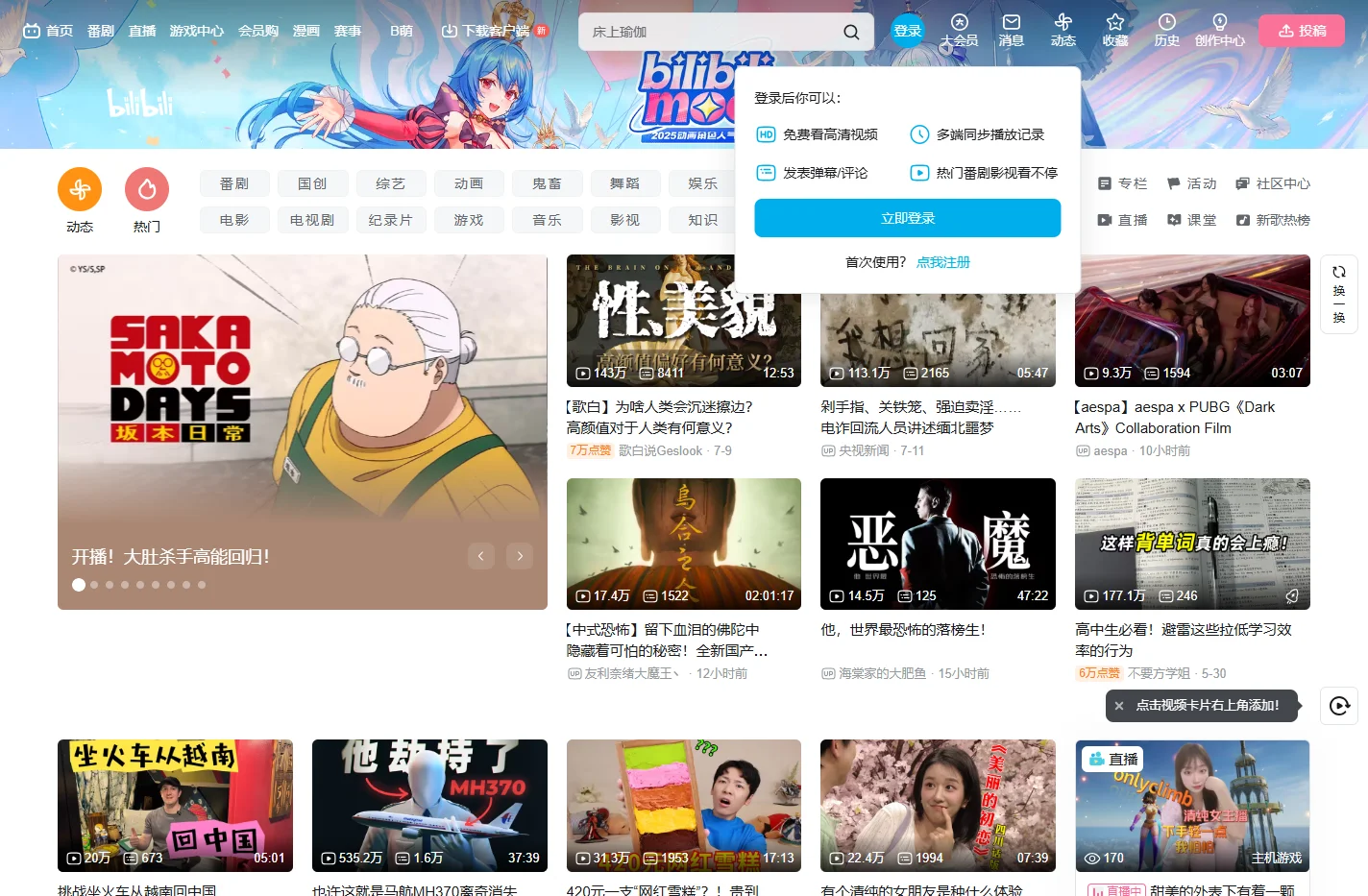Click the blue 立即登录 button
This screenshot has height=896, width=1368.
coord(908,218)
